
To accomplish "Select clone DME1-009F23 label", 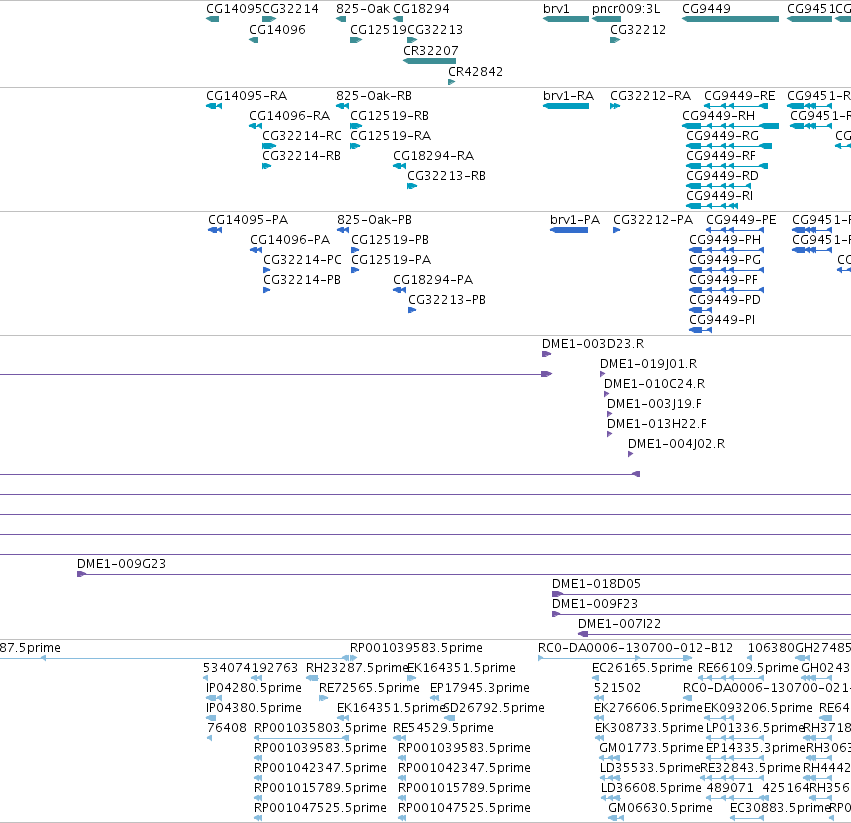I will (595, 604).
